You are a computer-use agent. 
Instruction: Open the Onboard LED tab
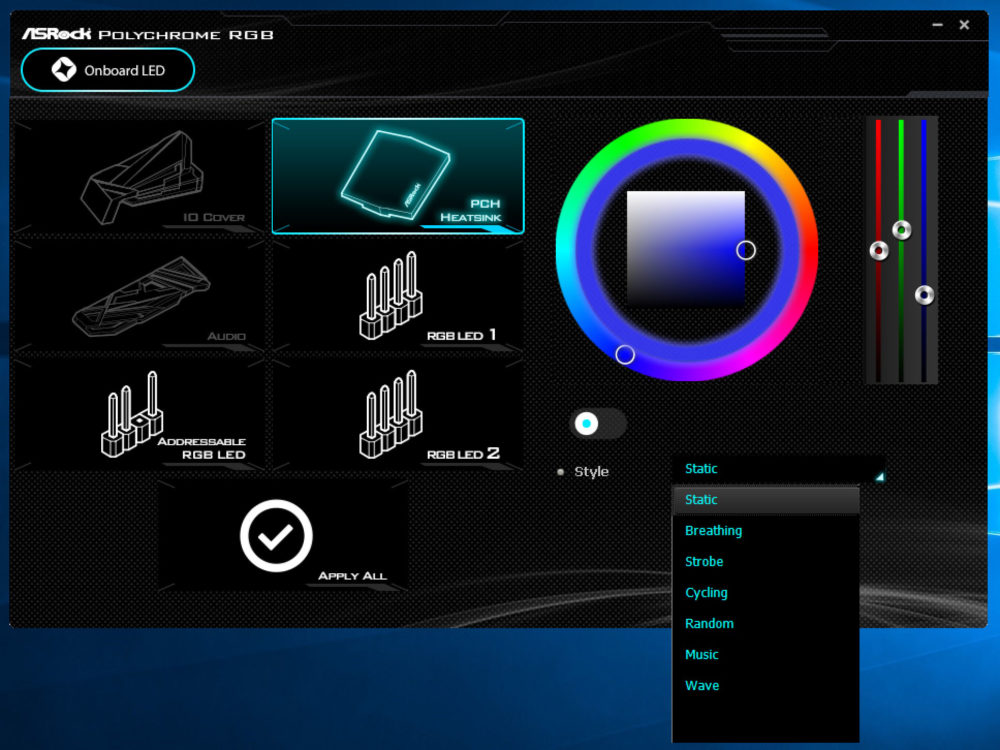pyautogui.click(x=108, y=70)
